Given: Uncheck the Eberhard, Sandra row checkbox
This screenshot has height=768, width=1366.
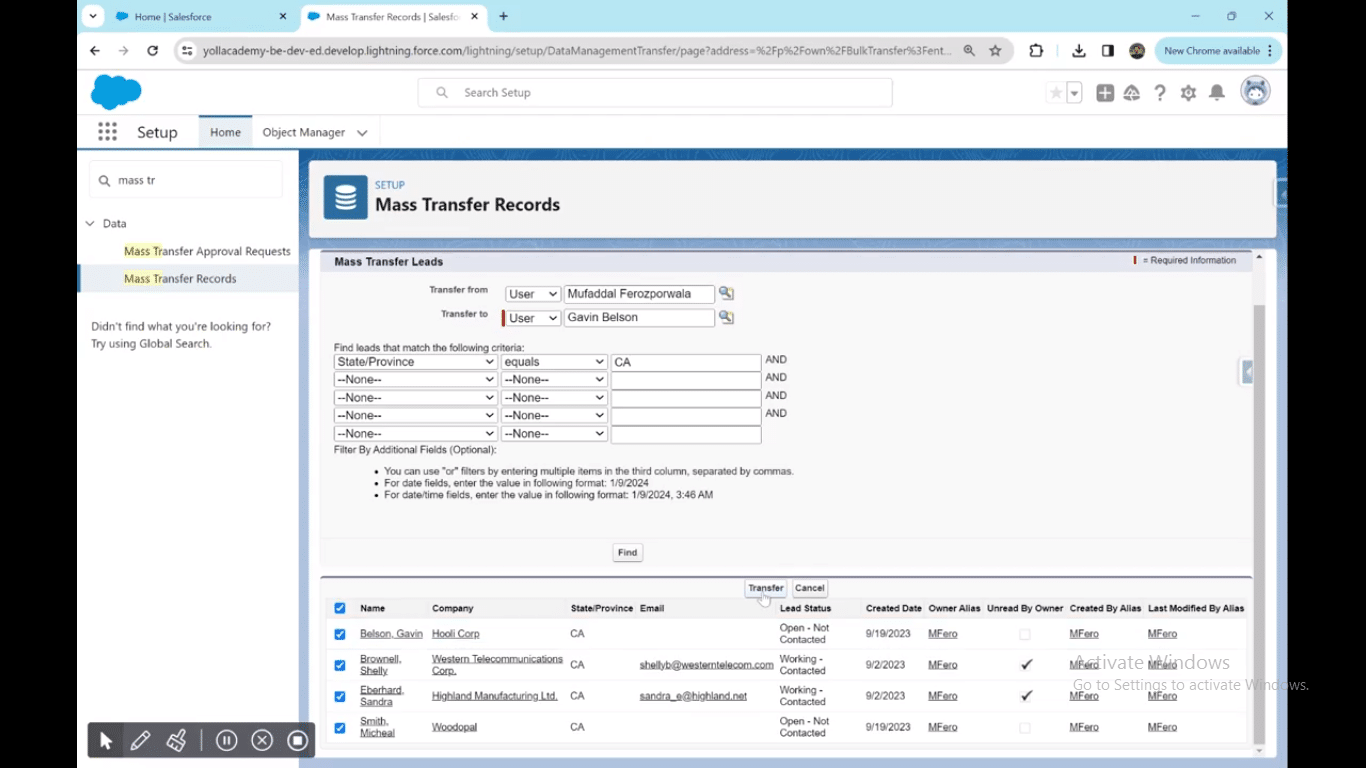Looking at the screenshot, I should pos(340,696).
